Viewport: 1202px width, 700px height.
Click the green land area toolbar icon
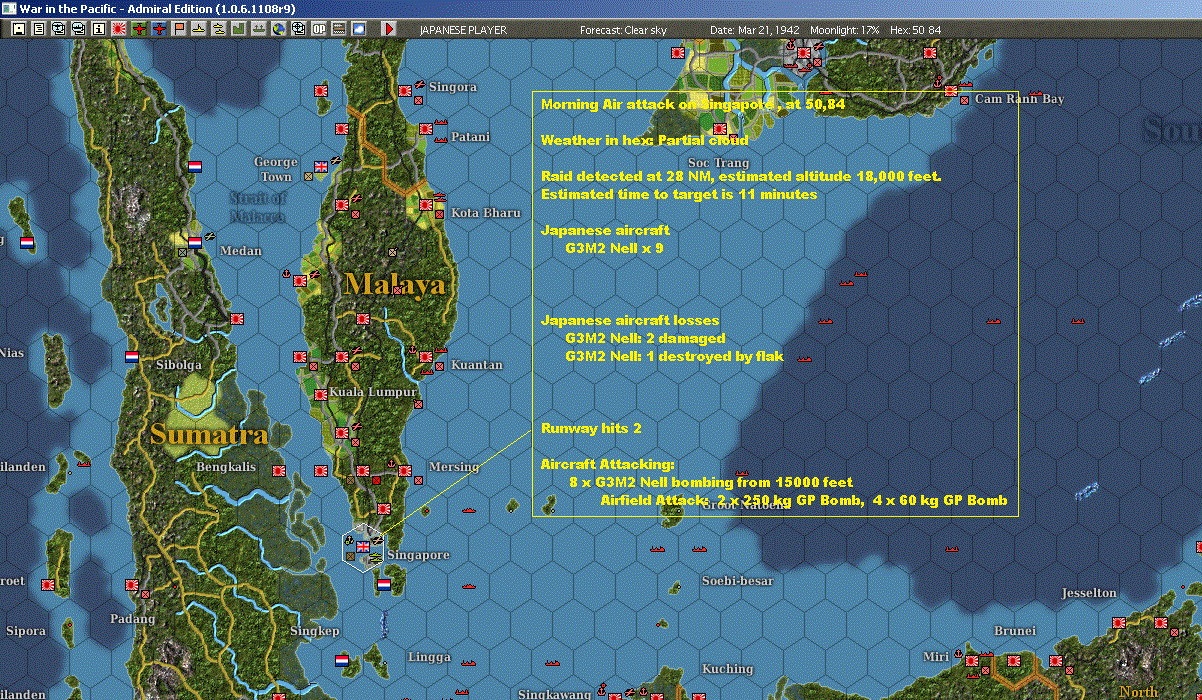(x=239, y=29)
